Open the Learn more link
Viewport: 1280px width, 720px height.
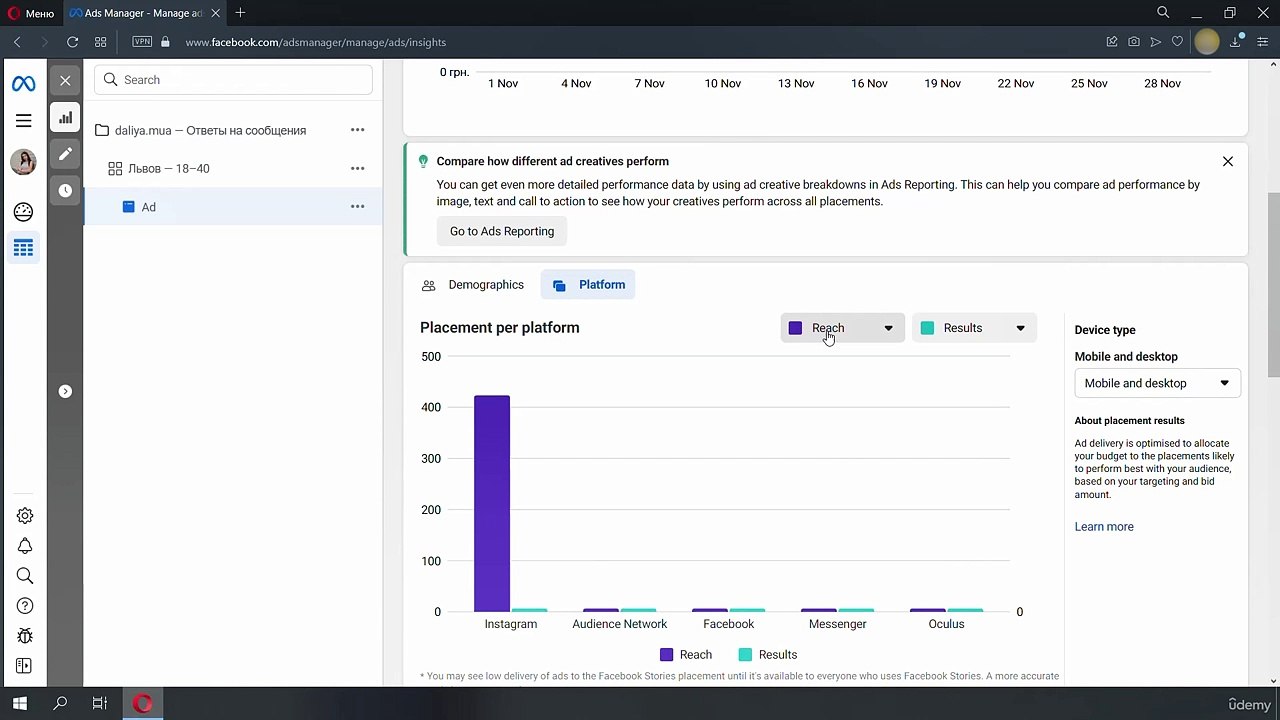pyautogui.click(x=1104, y=527)
